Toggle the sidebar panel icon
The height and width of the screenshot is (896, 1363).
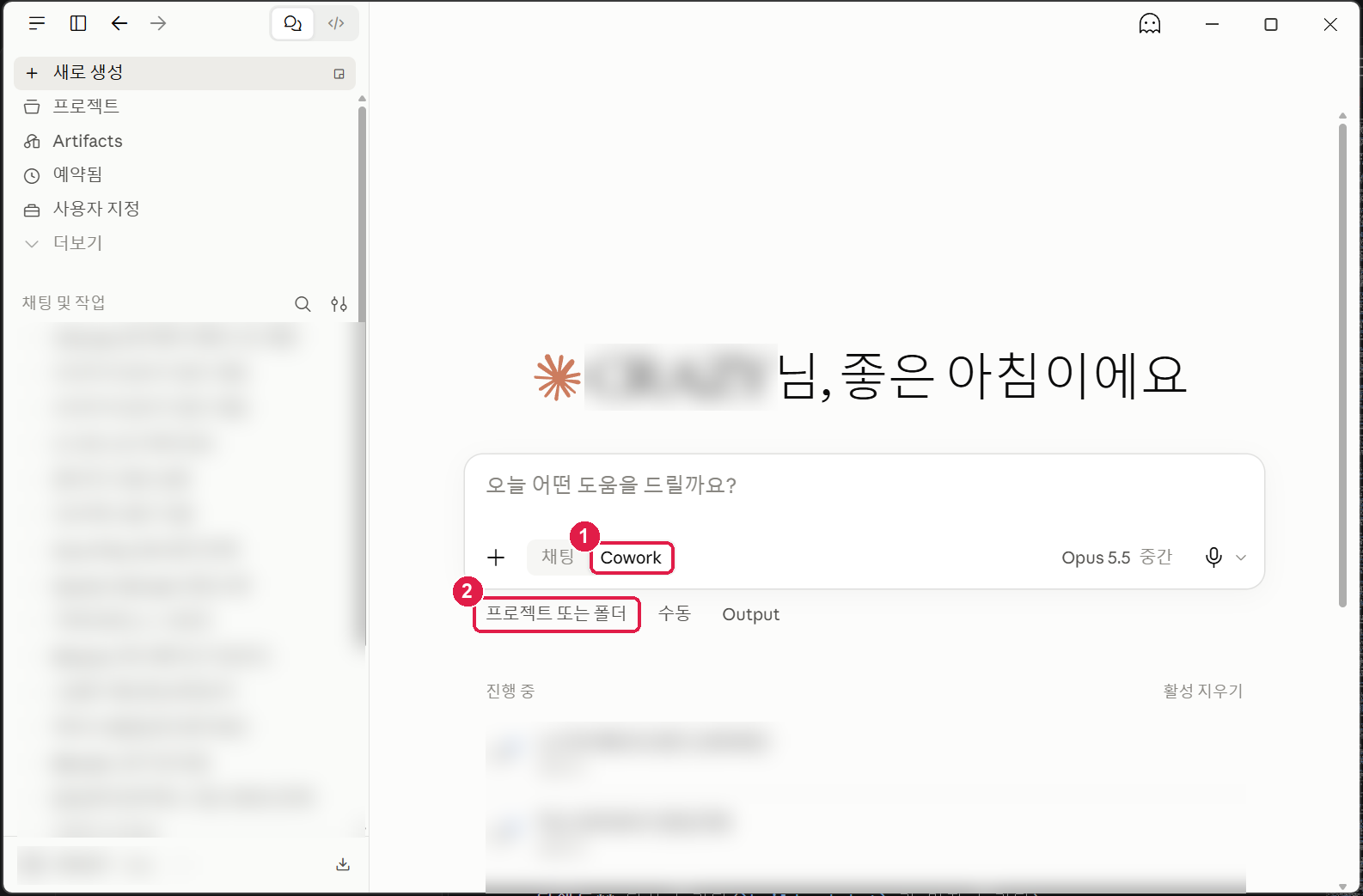[x=78, y=23]
